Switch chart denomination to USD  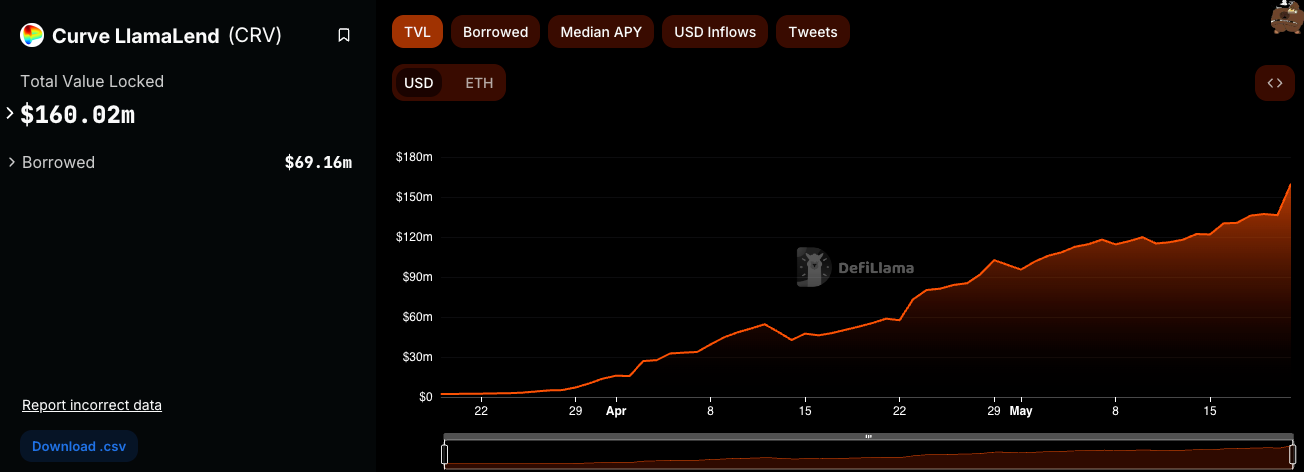point(418,83)
